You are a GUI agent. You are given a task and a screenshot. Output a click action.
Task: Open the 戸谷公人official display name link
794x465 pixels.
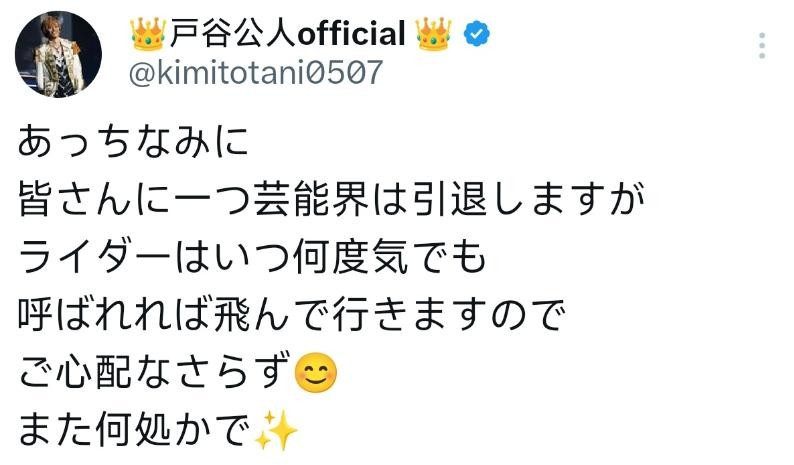[x=288, y=33]
